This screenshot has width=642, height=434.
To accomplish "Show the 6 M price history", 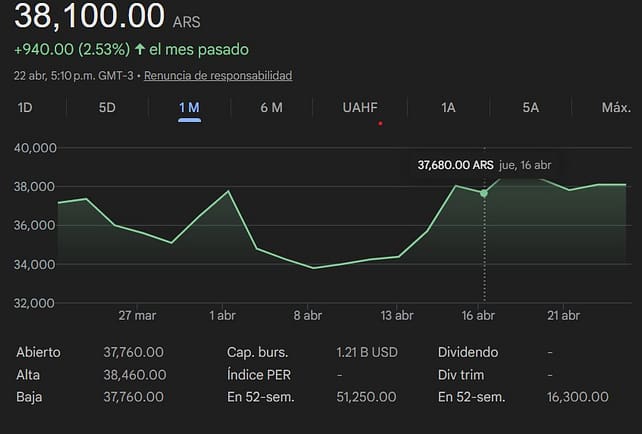I will (x=271, y=107).
